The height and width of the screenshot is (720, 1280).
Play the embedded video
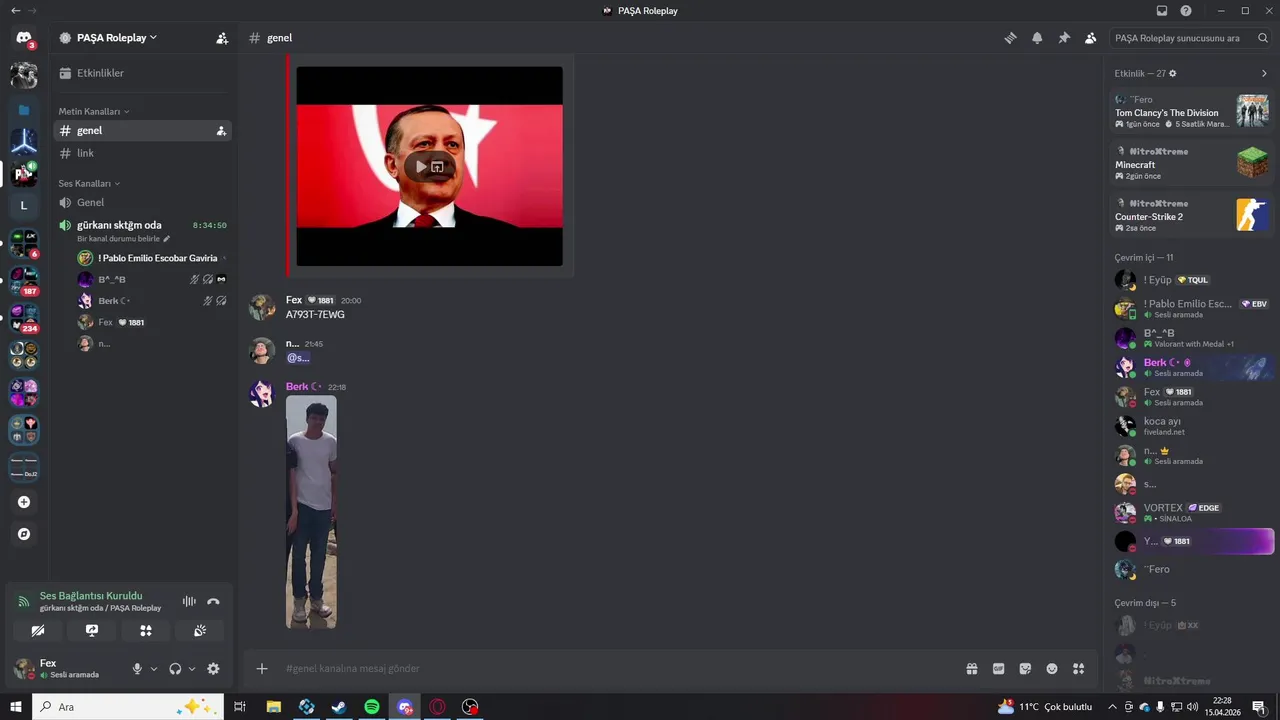(421, 166)
